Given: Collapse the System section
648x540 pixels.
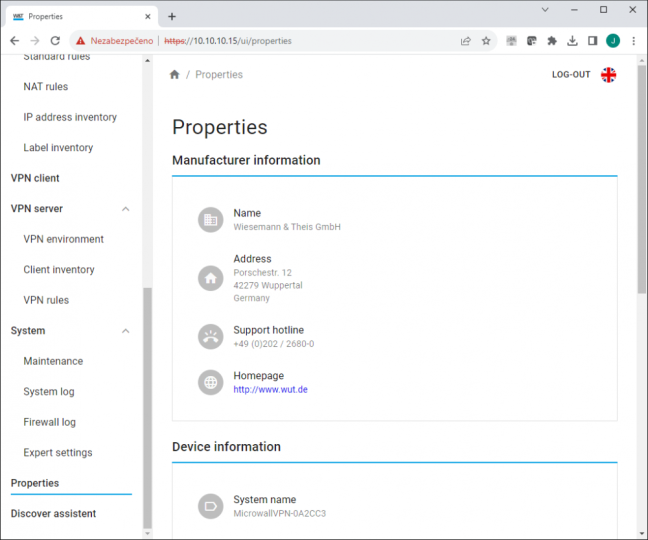Looking at the screenshot, I should [x=126, y=331].
